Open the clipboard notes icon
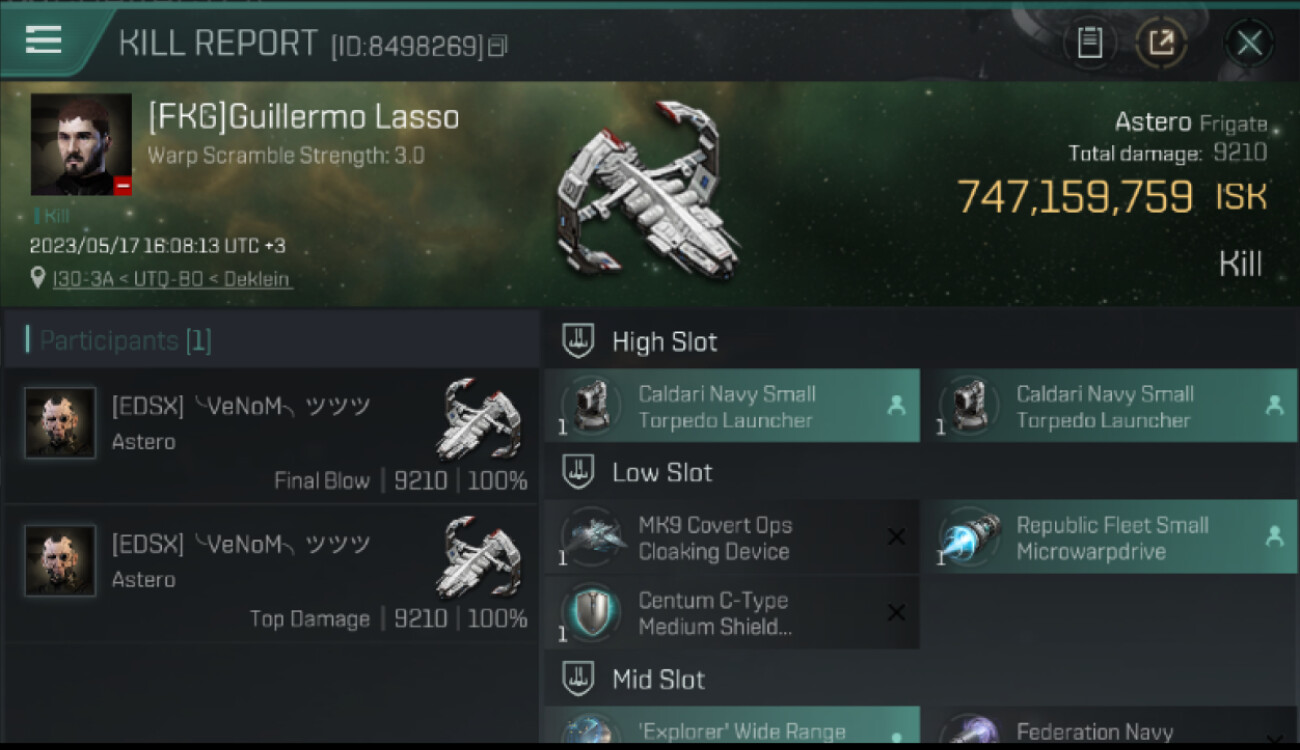The width and height of the screenshot is (1300, 750). tap(1089, 43)
